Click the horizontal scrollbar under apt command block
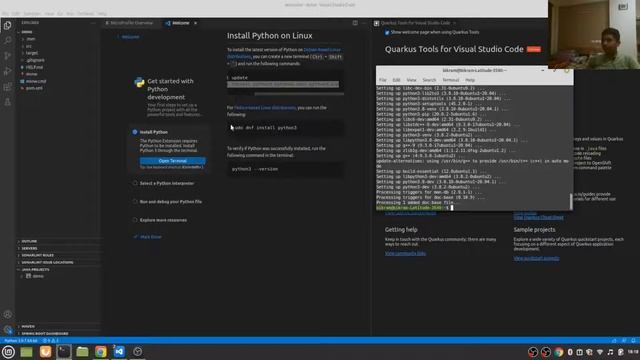 (299, 94)
